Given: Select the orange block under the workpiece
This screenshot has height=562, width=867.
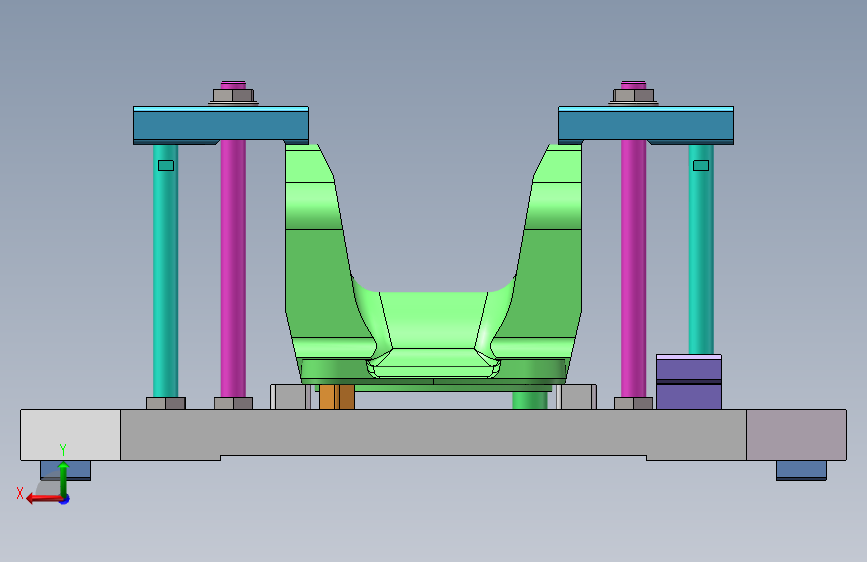Looking at the screenshot, I should click(x=337, y=397).
